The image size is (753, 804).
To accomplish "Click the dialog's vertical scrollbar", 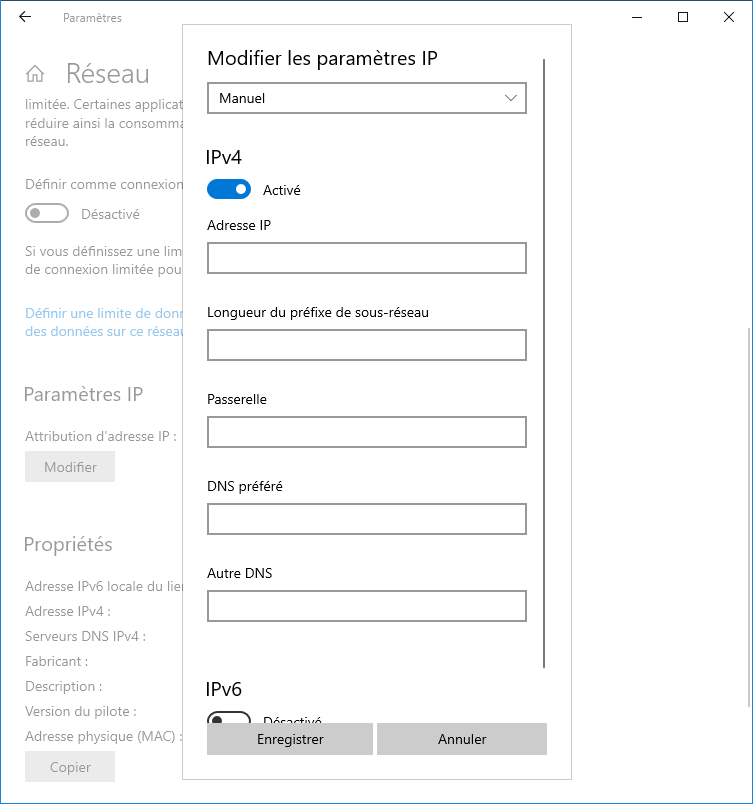I will [544, 364].
